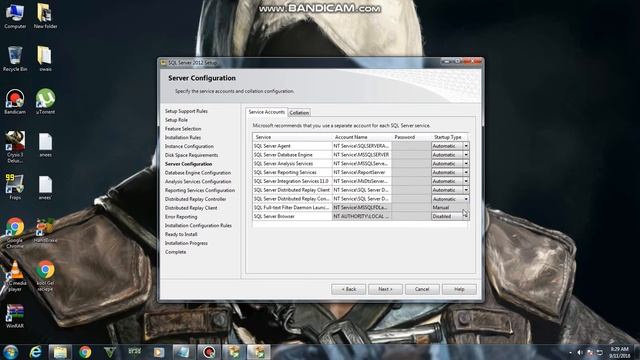Open the Windows Start menu orb
Viewport: 640px width, 360px height.
10,352
